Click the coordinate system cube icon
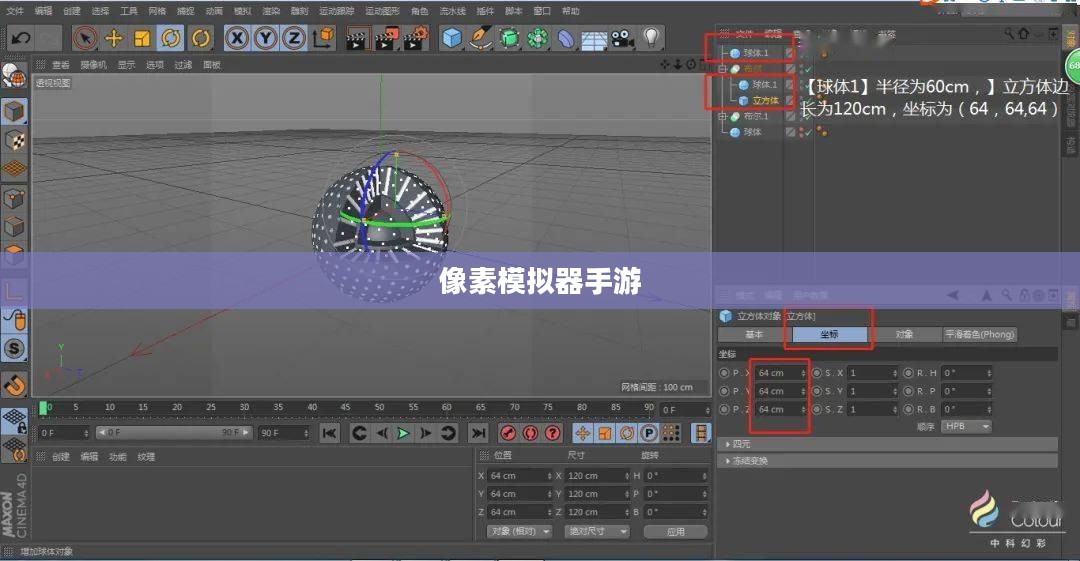Image resolution: width=1080 pixels, height=561 pixels. pos(323,39)
